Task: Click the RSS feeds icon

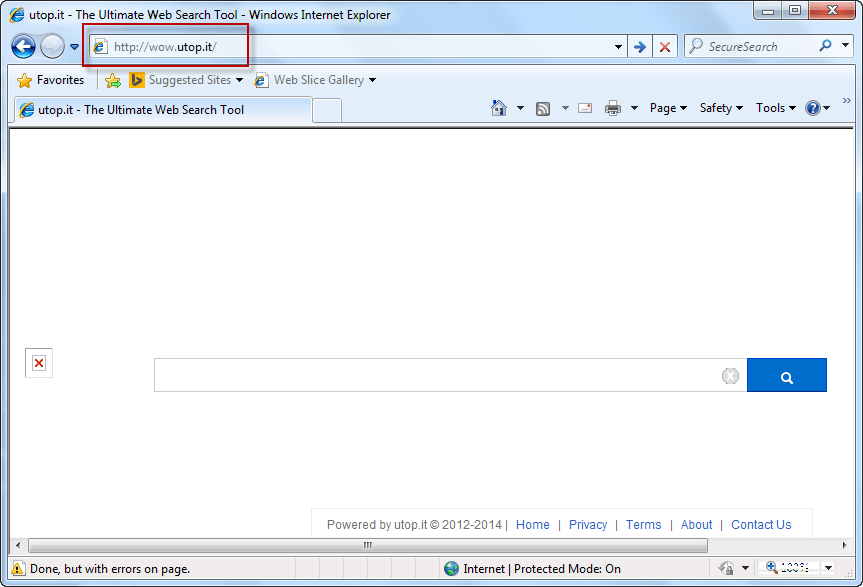Action: (543, 109)
